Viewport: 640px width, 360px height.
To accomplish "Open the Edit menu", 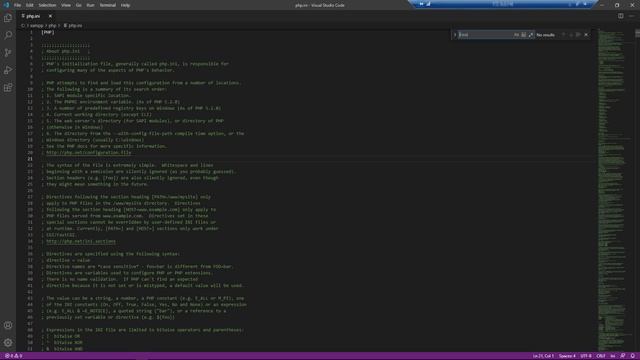I will click(29, 5).
